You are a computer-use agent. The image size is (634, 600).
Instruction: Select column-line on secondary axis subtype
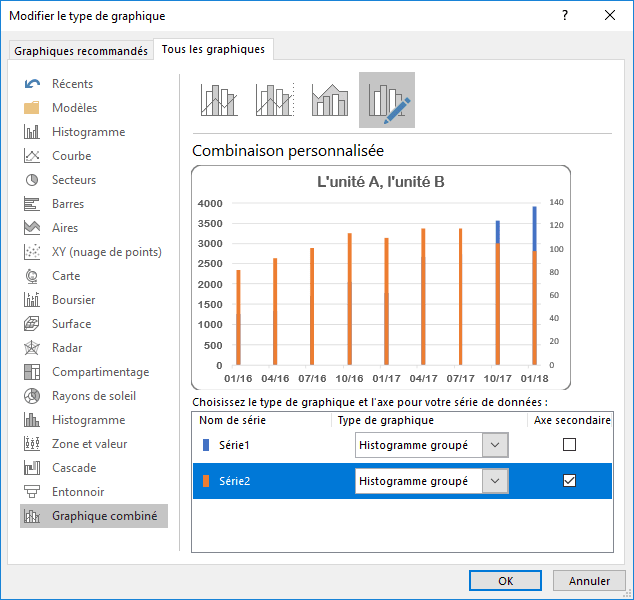pos(275,100)
